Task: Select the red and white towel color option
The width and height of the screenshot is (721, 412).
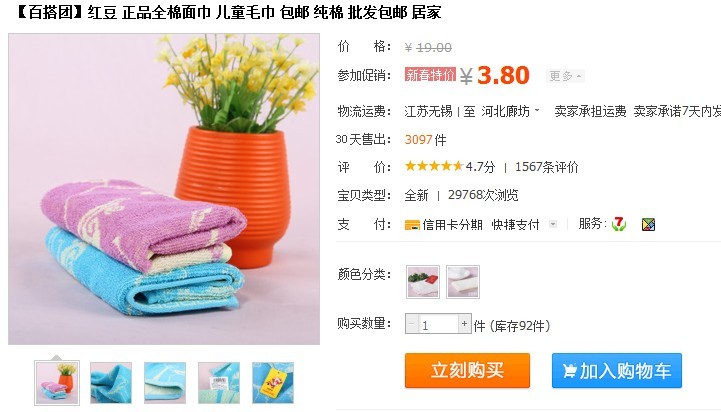Action: pyautogui.click(x=423, y=282)
